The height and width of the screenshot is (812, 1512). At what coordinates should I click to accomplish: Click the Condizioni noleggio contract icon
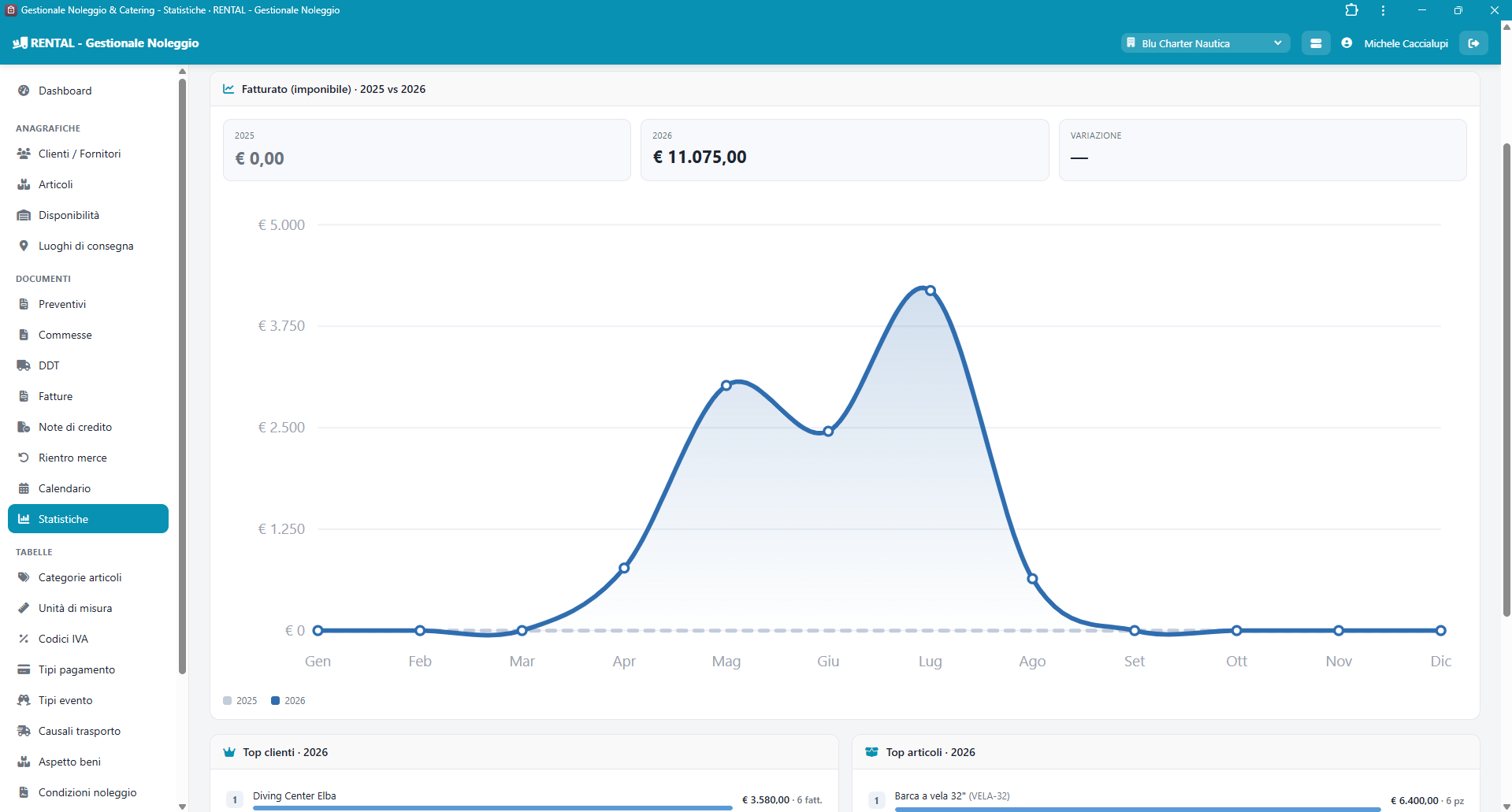tap(24, 792)
